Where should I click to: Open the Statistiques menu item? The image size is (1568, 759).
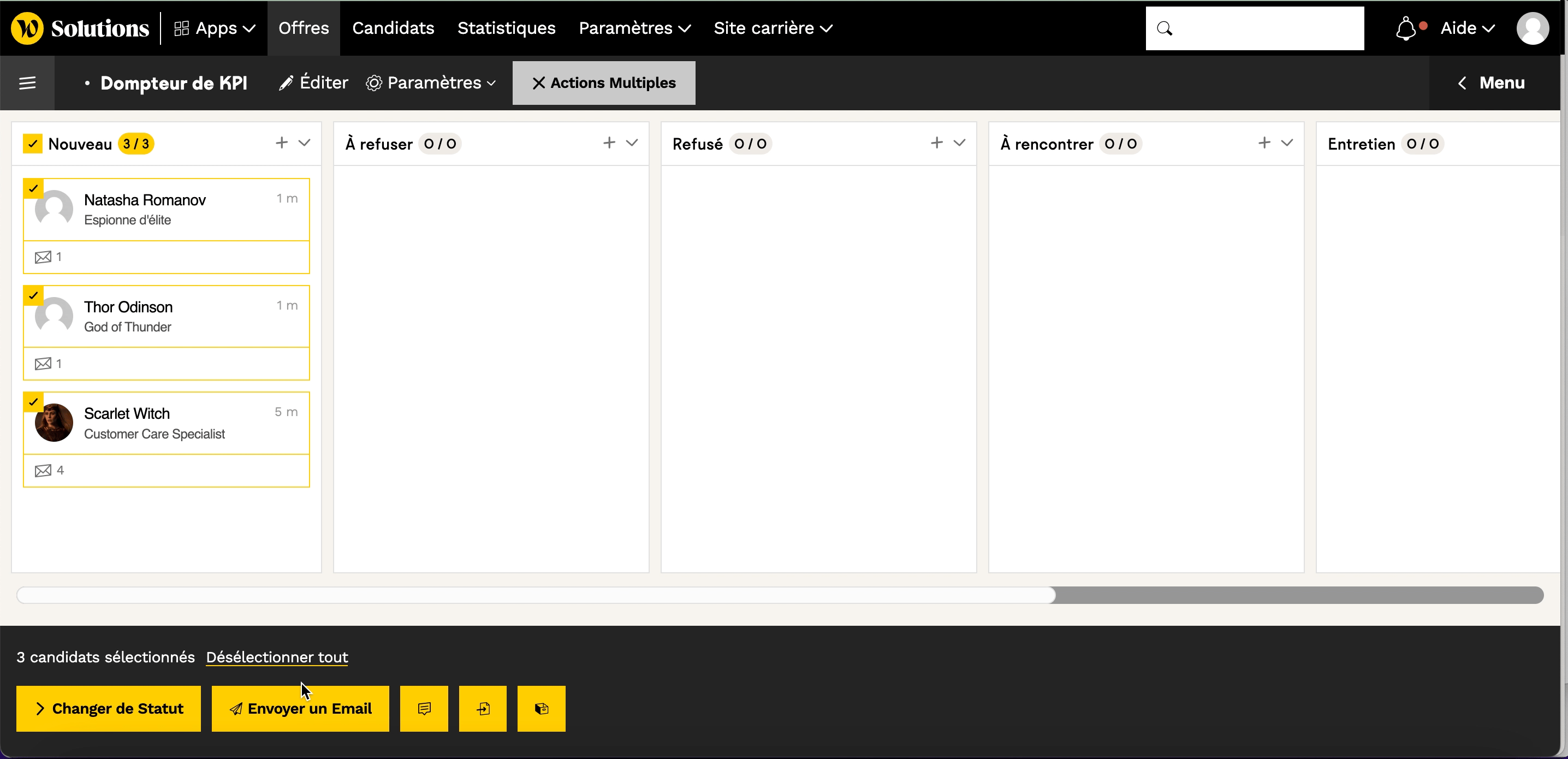(506, 28)
